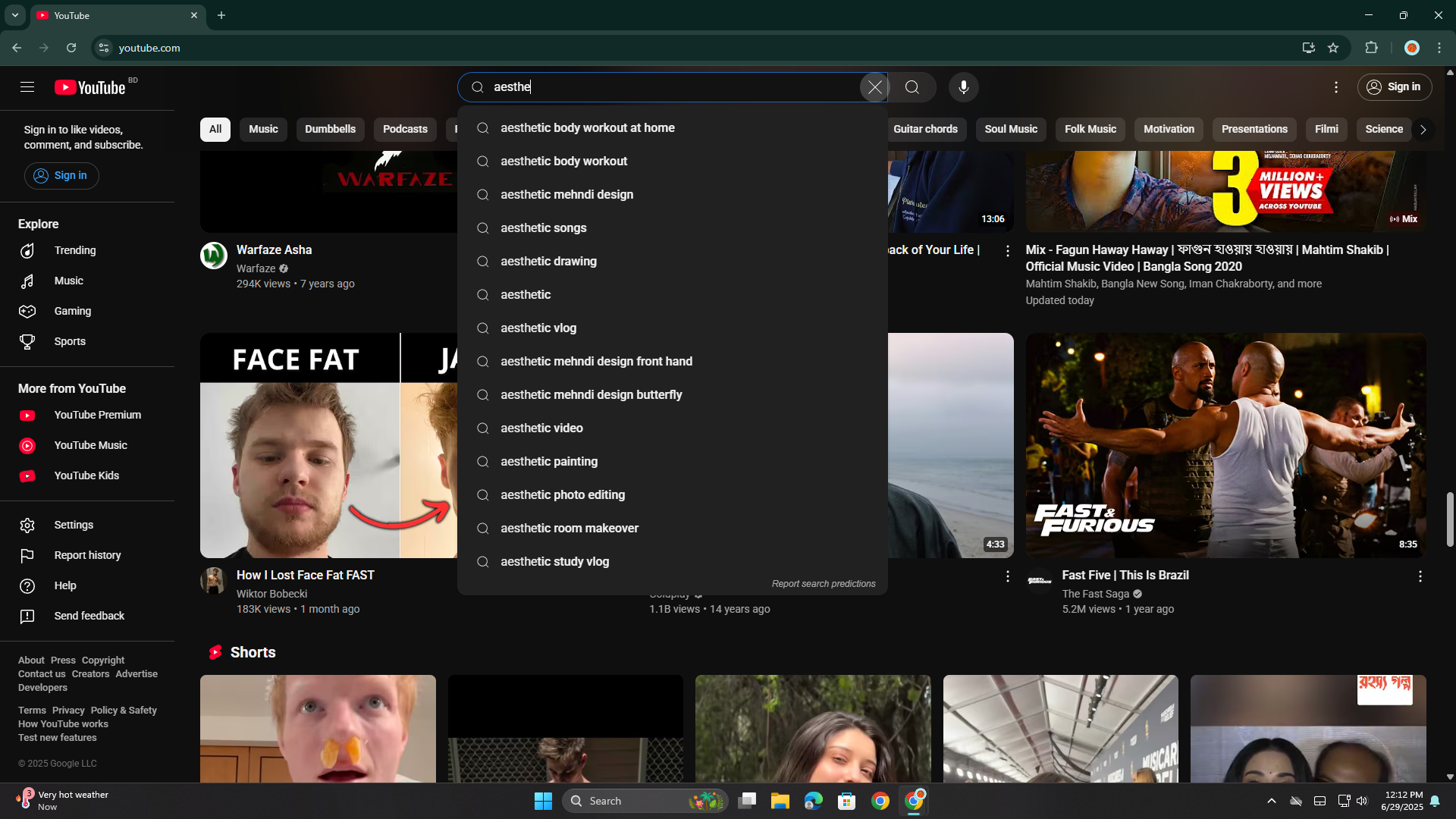Open YouTube Music from sidebar
This screenshot has width=1456, height=819.
[87, 445]
